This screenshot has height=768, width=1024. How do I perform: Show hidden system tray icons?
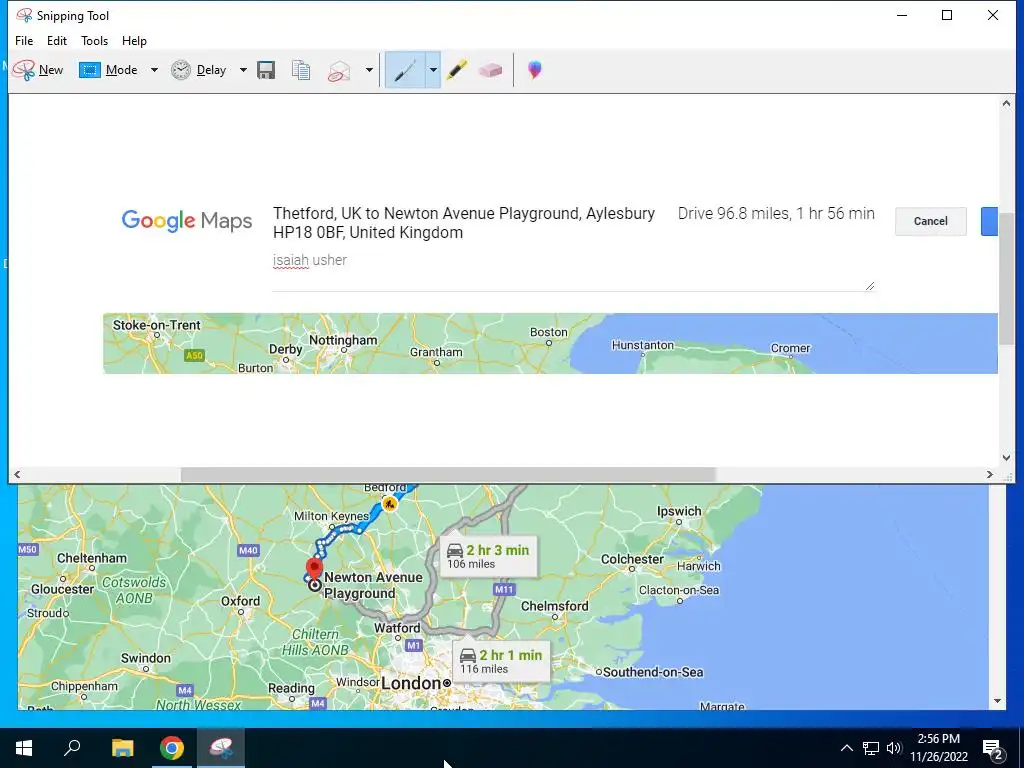846,748
